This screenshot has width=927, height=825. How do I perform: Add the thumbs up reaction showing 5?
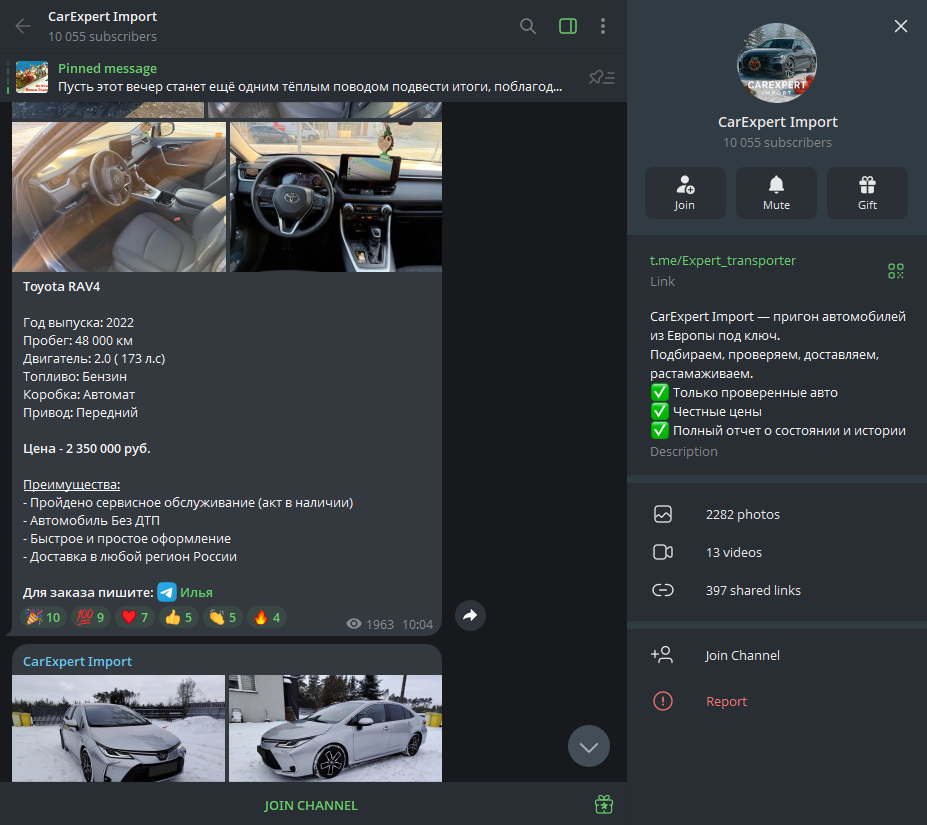tap(179, 617)
